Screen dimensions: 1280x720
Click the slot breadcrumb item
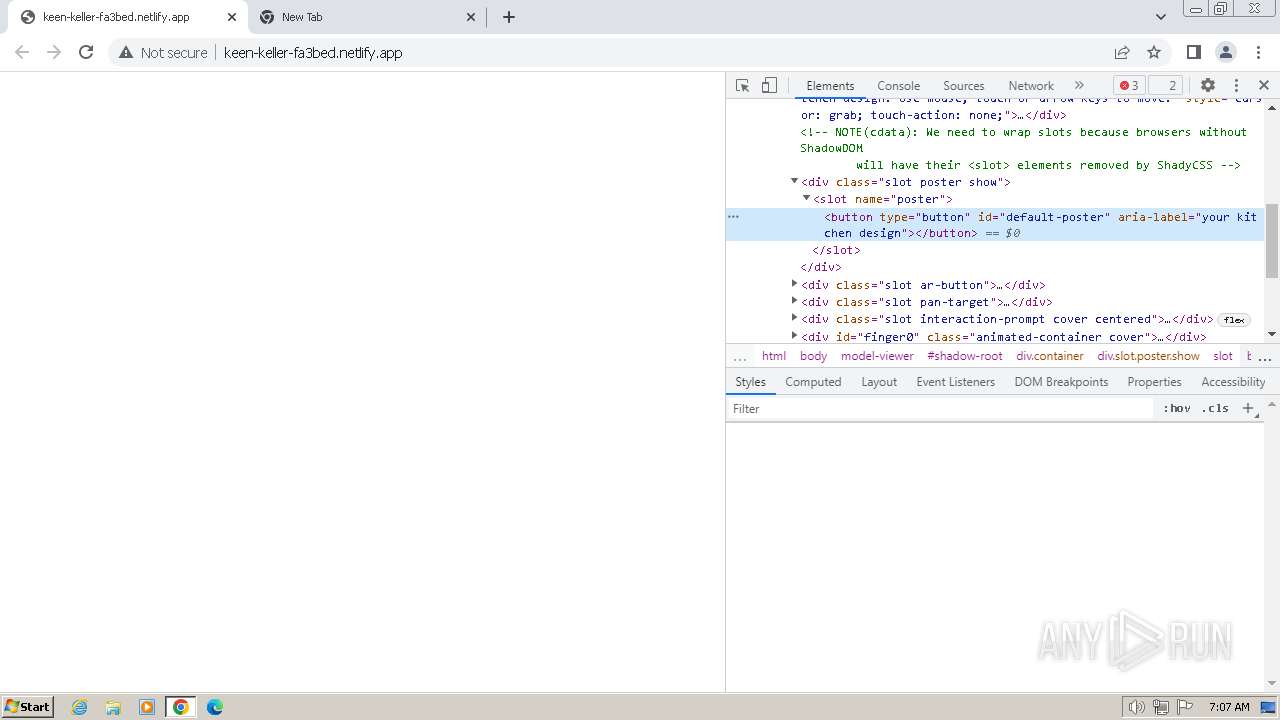pyautogui.click(x=1223, y=356)
